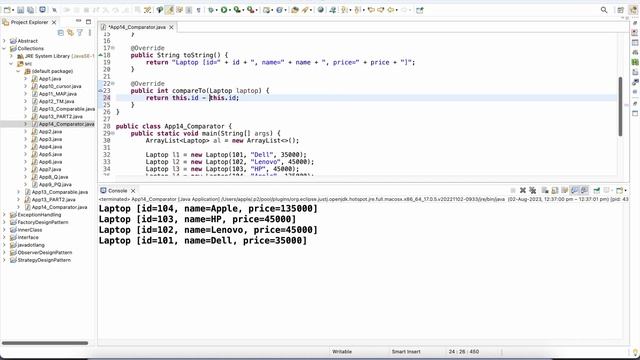
Task: Toggle Show Whitespace Characters icon
Action: click(198, 10)
